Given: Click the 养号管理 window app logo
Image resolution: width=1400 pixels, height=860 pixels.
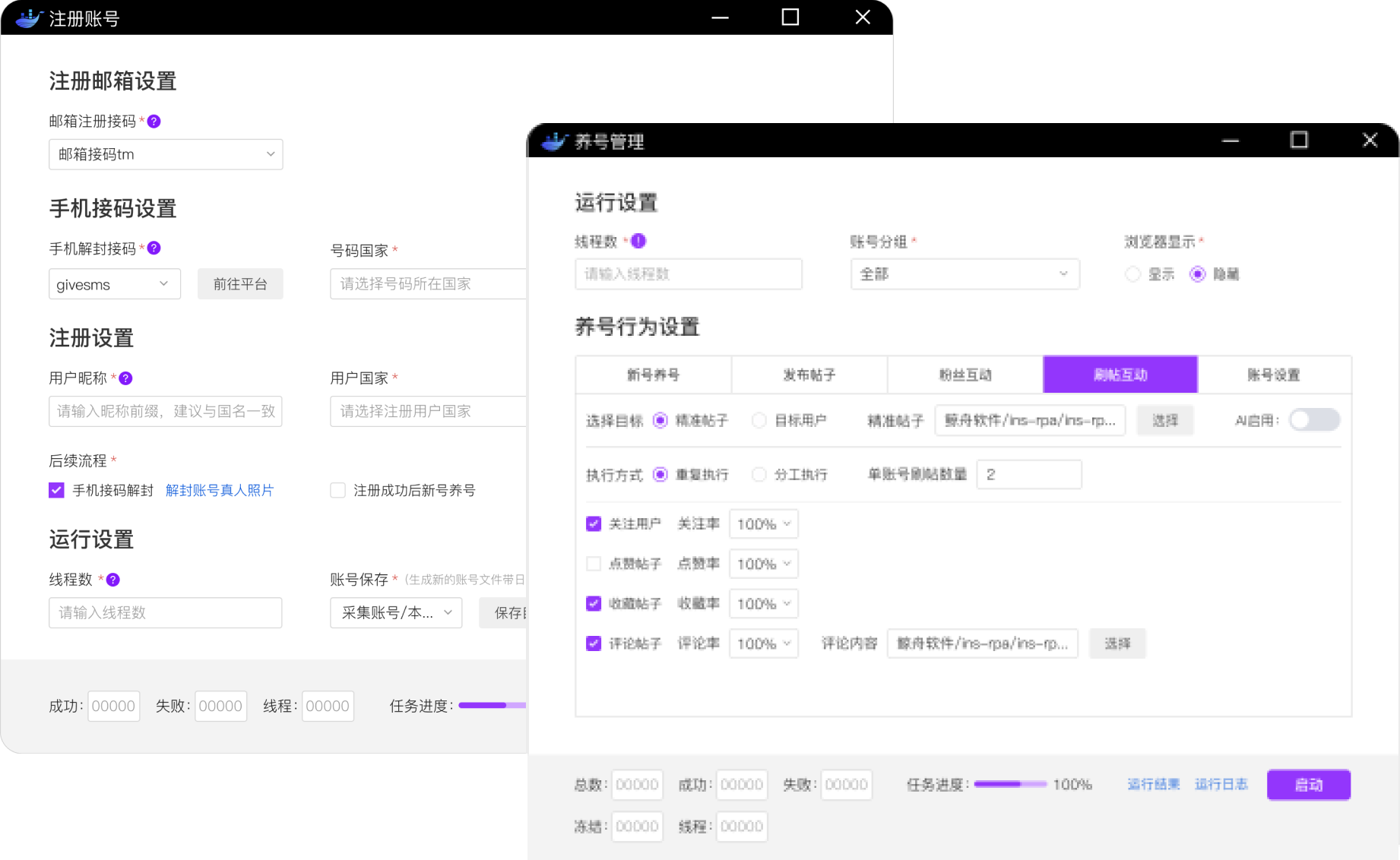Looking at the screenshot, I should (x=555, y=141).
